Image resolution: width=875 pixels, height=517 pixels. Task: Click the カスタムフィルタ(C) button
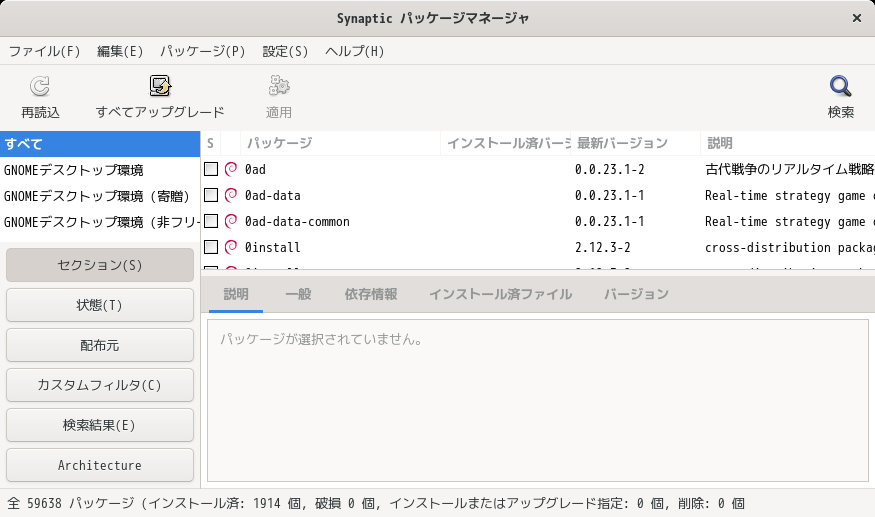(x=100, y=385)
